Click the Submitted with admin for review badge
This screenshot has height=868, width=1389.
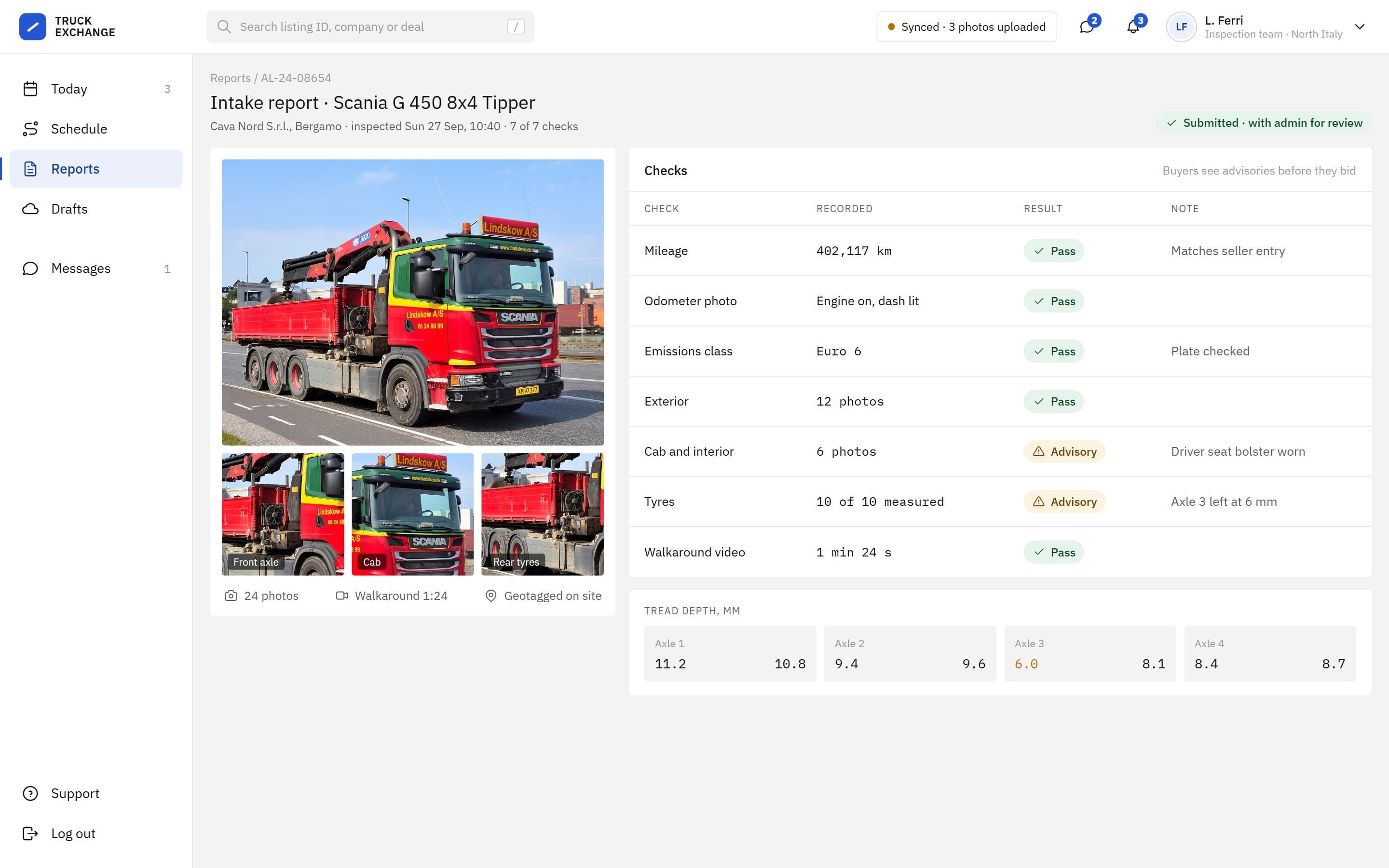tap(1265, 123)
